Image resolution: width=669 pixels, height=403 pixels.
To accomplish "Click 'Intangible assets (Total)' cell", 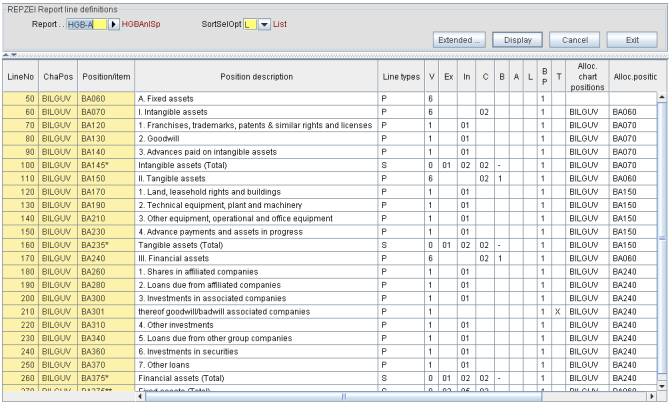I will coord(256,165).
